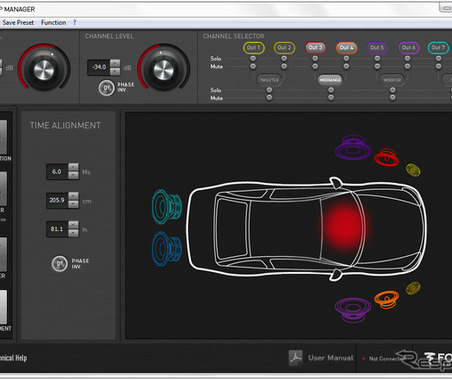Select channel Out 2
Viewport: 452px width, 380px height.
tap(284, 48)
